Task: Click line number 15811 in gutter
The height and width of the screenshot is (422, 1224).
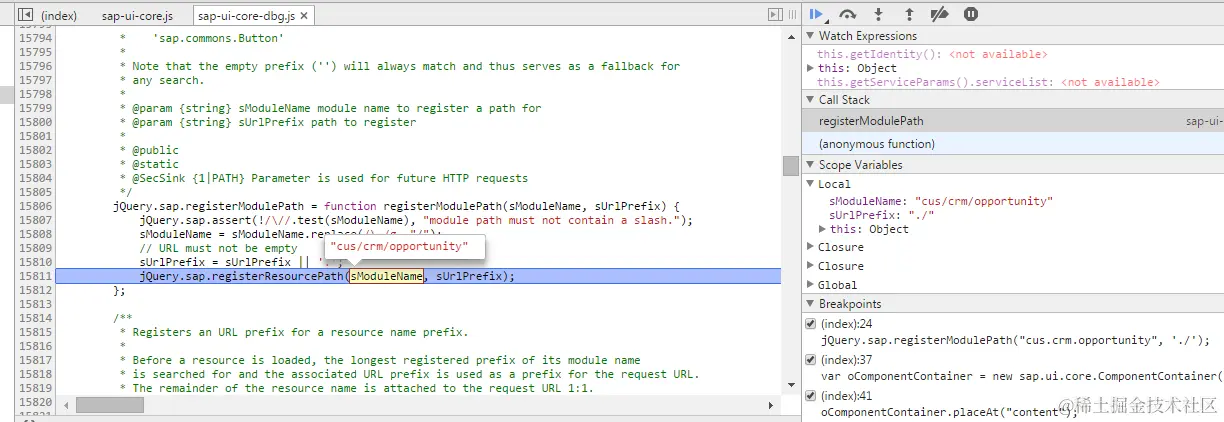Action: 36,276
